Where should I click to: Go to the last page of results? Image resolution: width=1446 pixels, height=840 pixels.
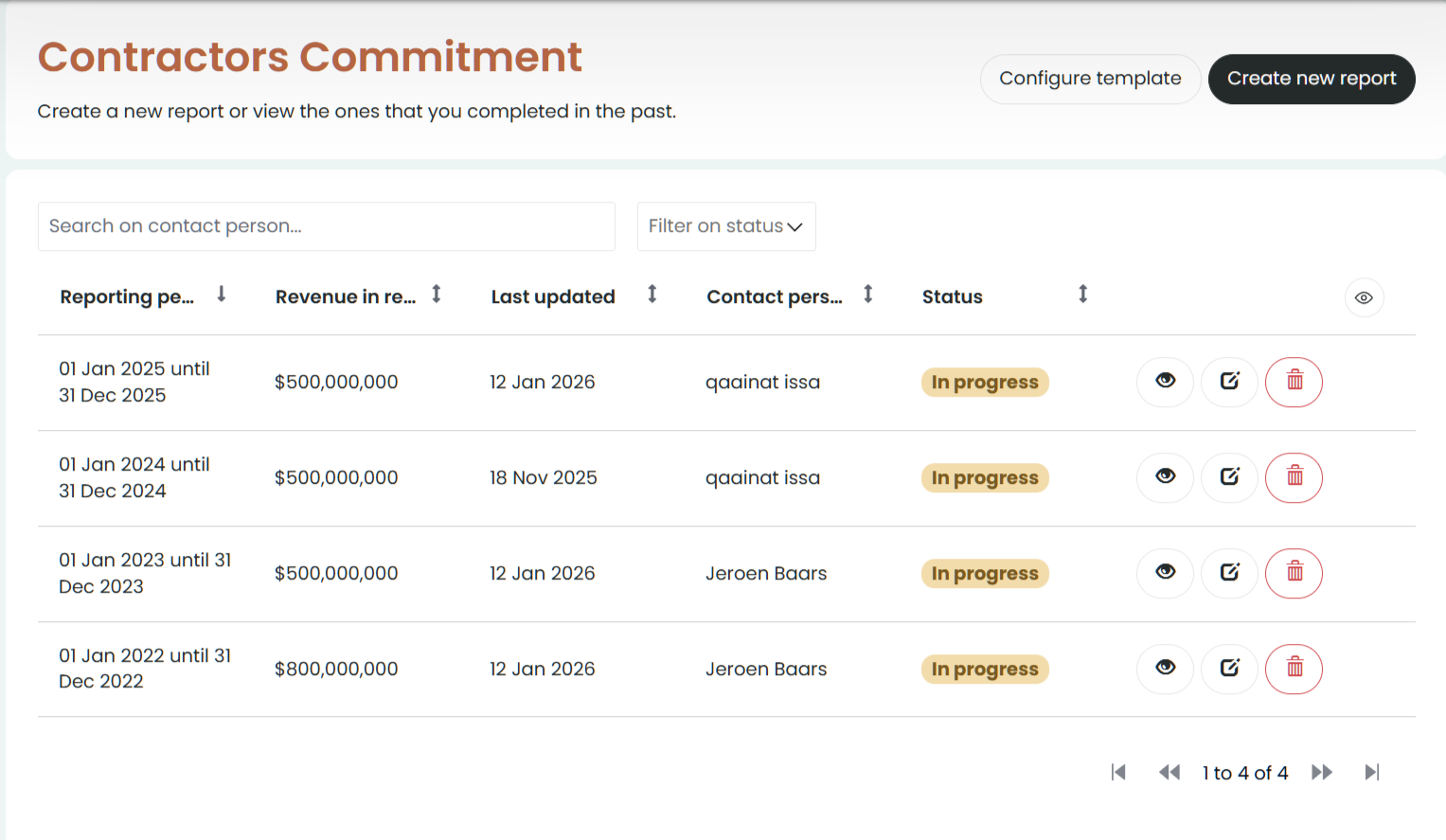[1372, 773]
